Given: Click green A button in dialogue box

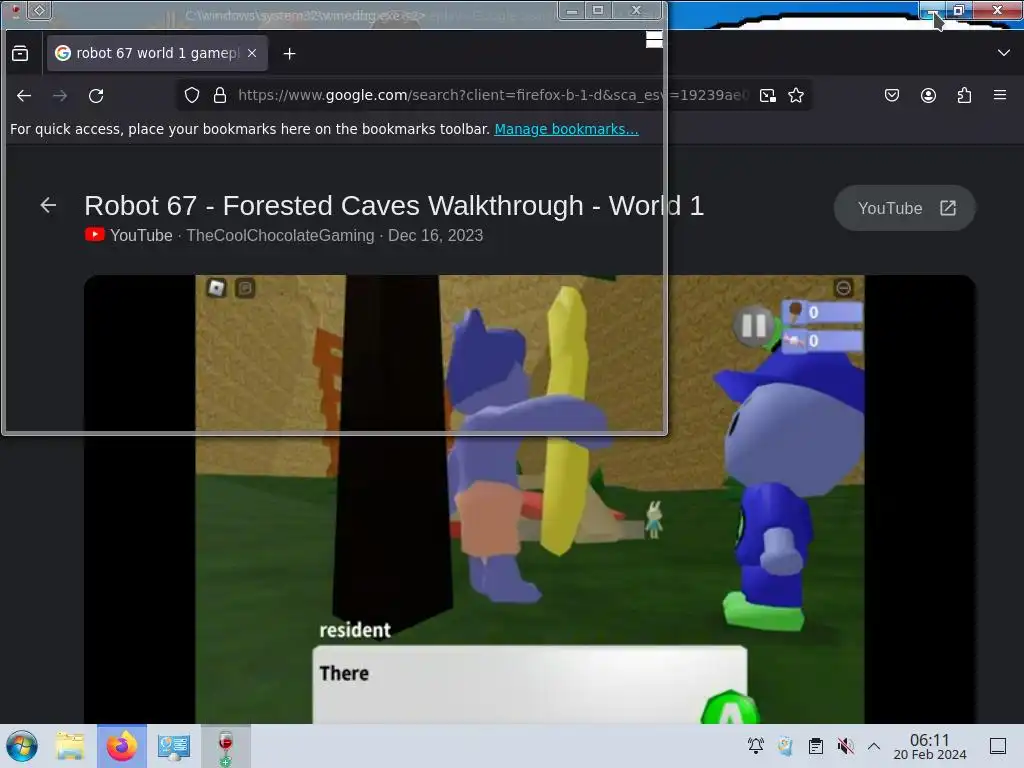Looking at the screenshot, I should [729, 709].
